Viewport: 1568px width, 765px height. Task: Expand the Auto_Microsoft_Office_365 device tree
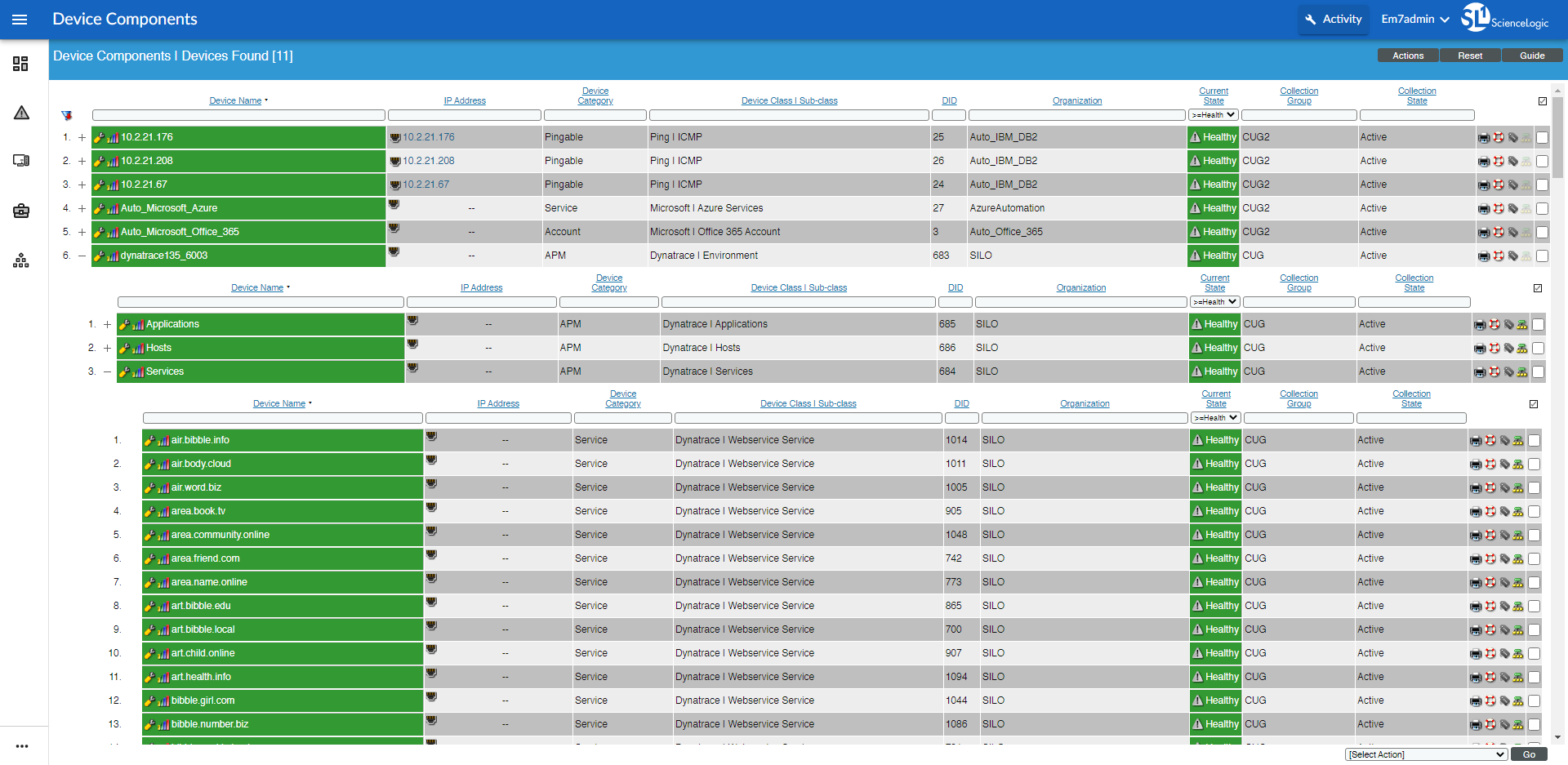point(82,232)
